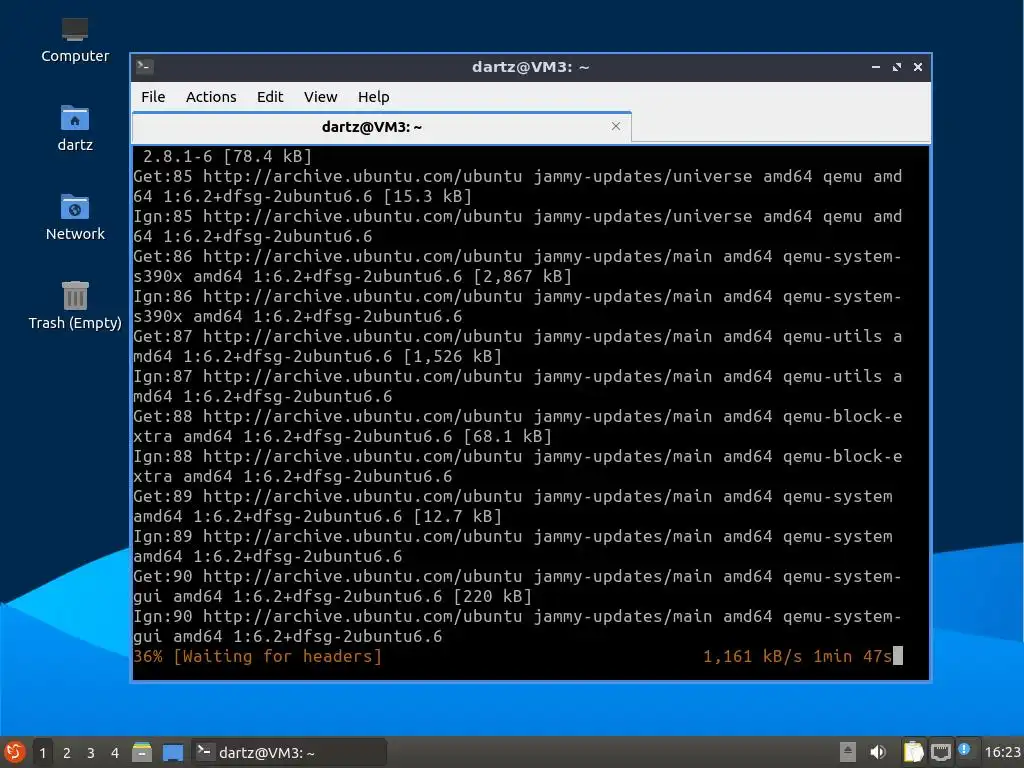
Task: Click the 16:23 panel clock
Action: [1002, 752]
